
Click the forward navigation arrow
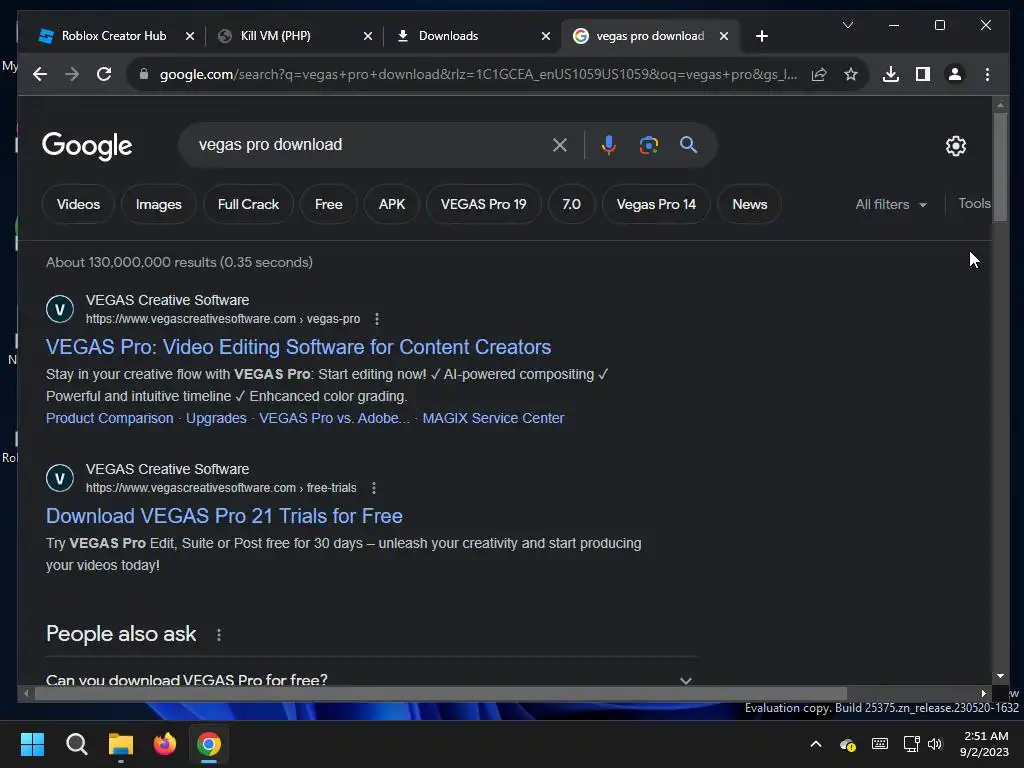pyautogui.click(x=72, y=74)
